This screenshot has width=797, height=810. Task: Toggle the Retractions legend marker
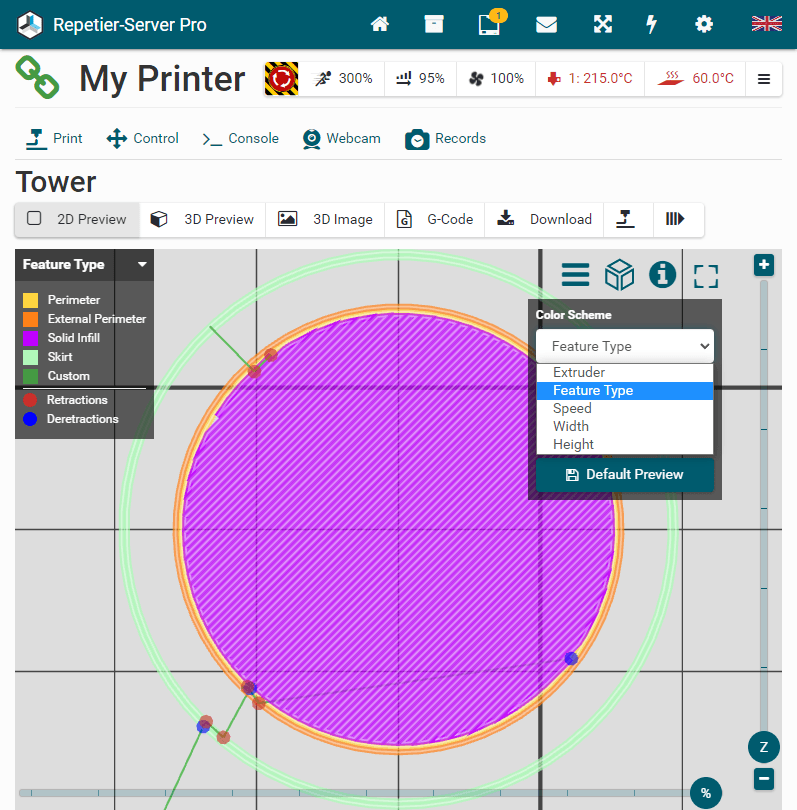(30, 400)
